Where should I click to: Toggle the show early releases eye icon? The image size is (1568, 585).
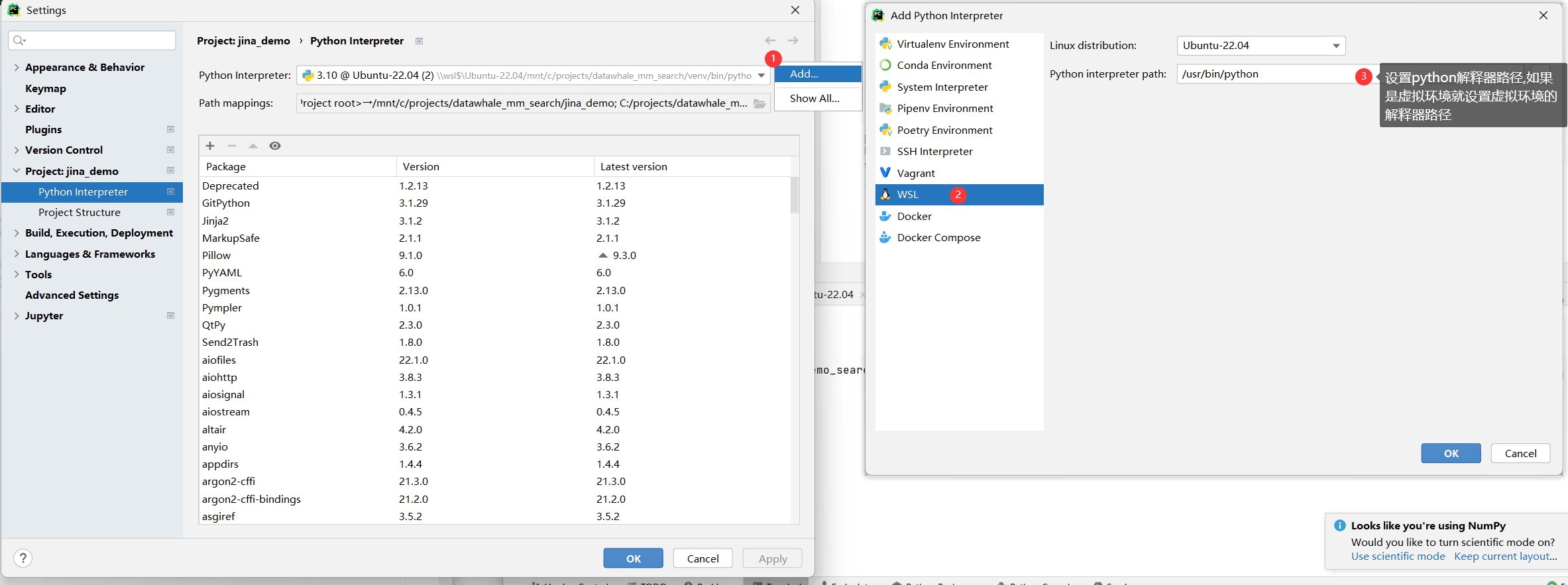(x=275, y=146)
